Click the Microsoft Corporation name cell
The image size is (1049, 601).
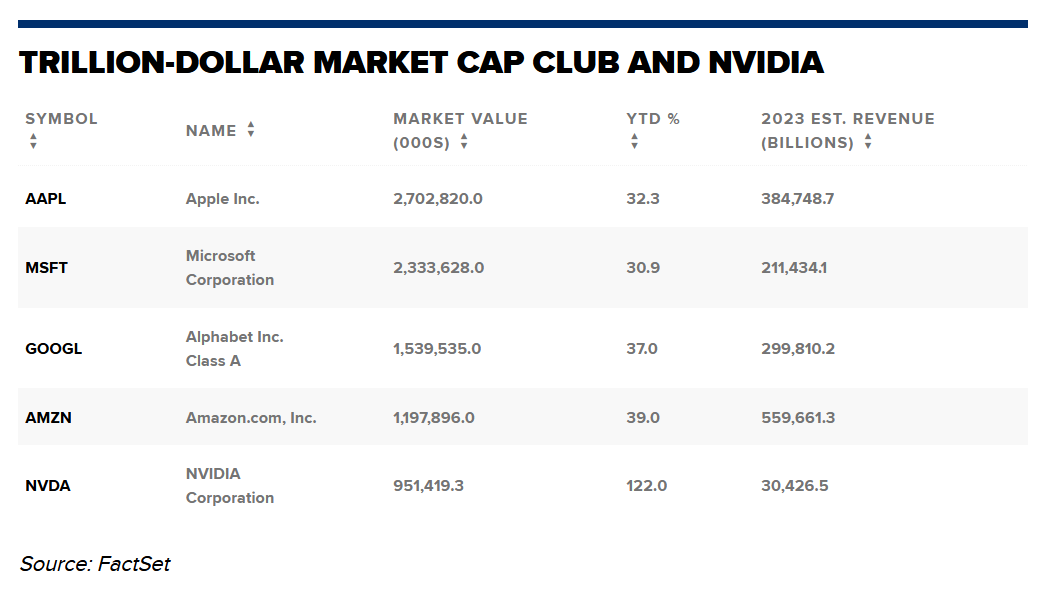[229, 268]
